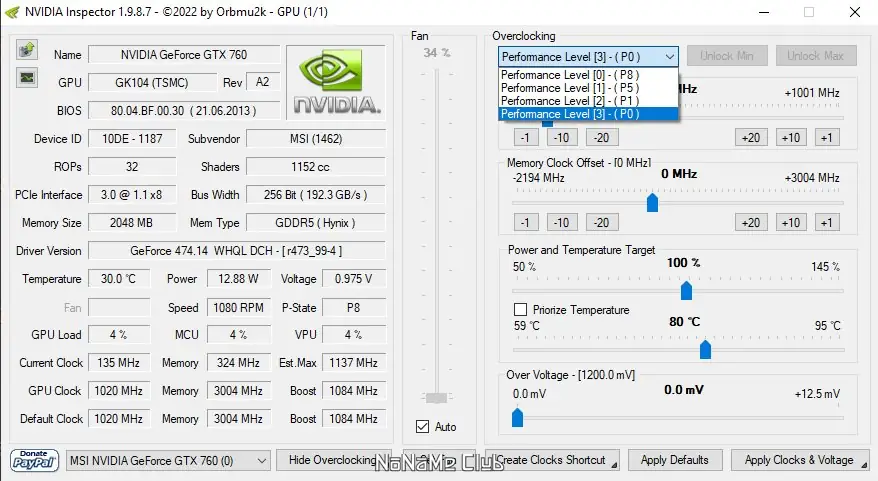Screen dimensions: 878x481
Task: Click the -10 button under base clock offset
Action: click(562, 138)
